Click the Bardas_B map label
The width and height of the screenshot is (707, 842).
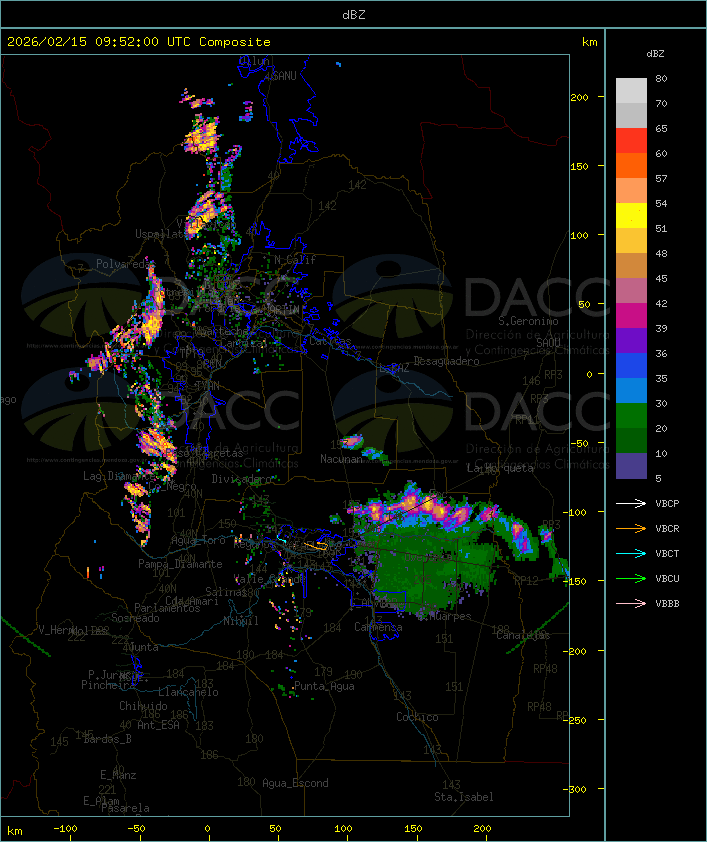pyautogui.click(x=108, y=739)
